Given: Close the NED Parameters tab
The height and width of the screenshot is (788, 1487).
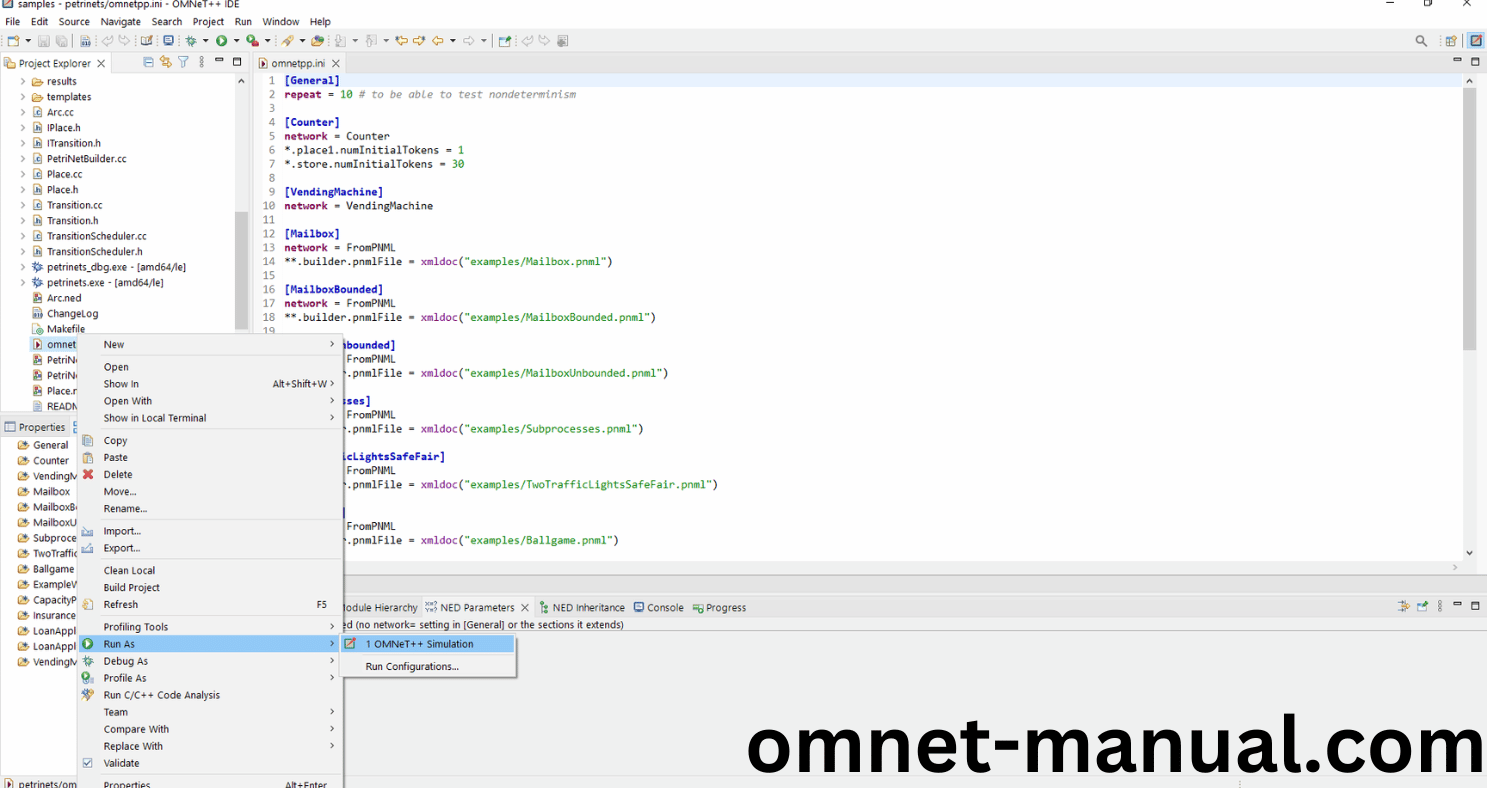Looking at the screenshot, I should click(x=524, y=607).
